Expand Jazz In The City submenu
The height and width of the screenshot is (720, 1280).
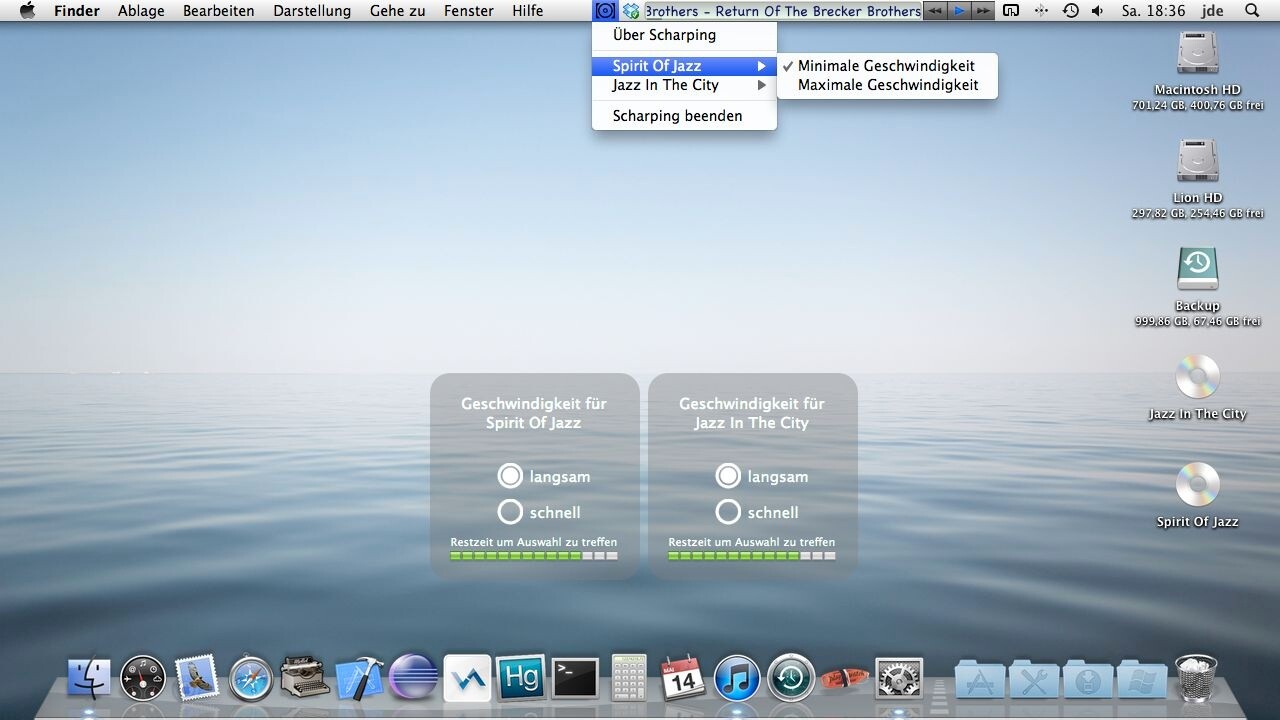(684, 85)
